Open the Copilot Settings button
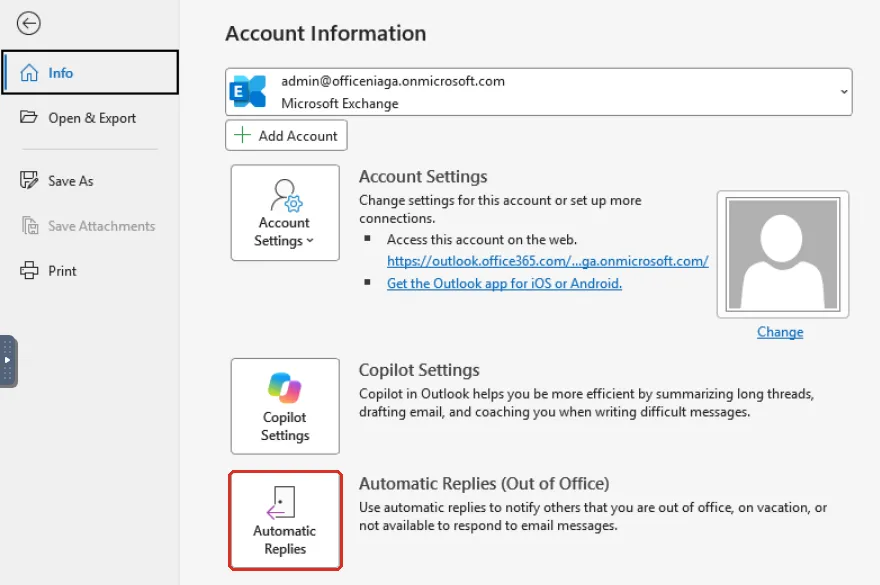 tap(285, 406)
